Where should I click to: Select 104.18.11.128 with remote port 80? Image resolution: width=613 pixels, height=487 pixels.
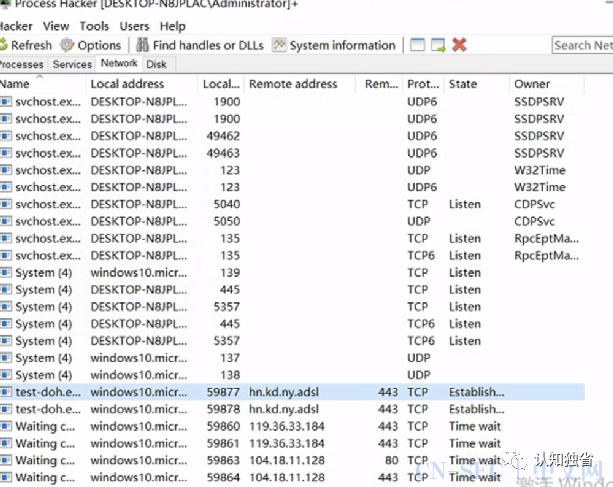[x=287, y=460]
